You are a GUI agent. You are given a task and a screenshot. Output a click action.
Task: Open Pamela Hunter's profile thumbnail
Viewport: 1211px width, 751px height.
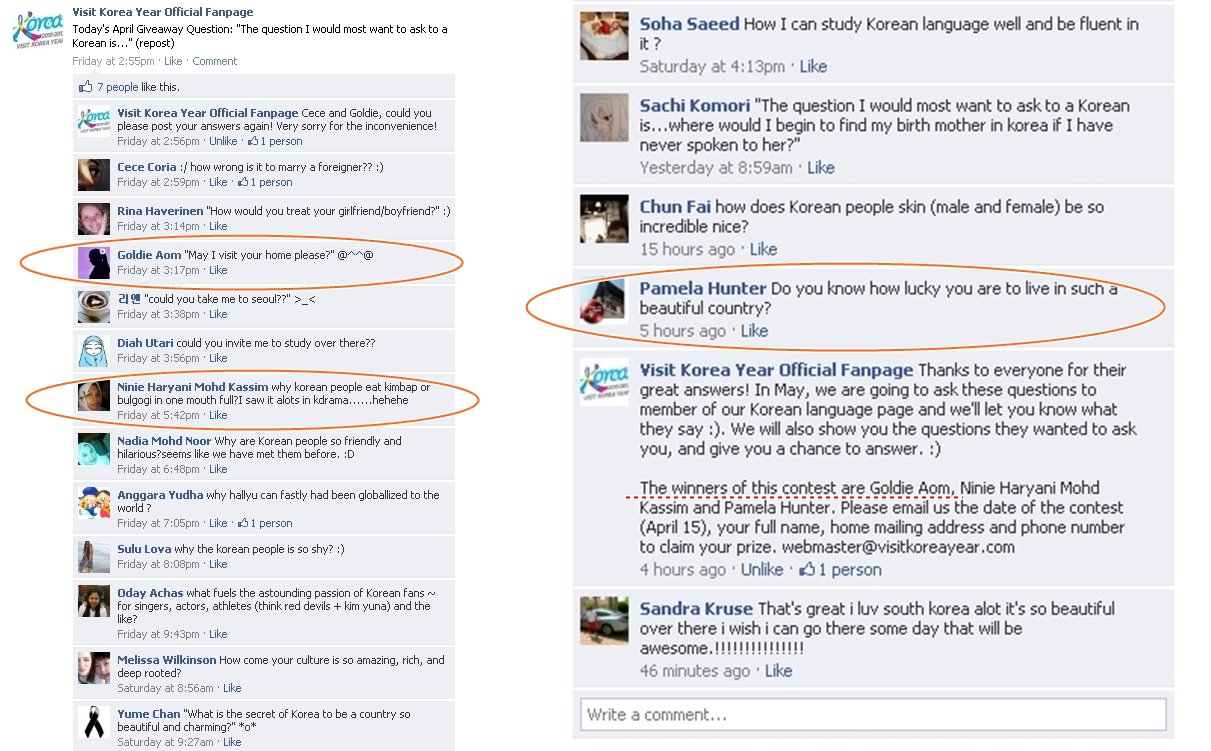click(604, 301)
